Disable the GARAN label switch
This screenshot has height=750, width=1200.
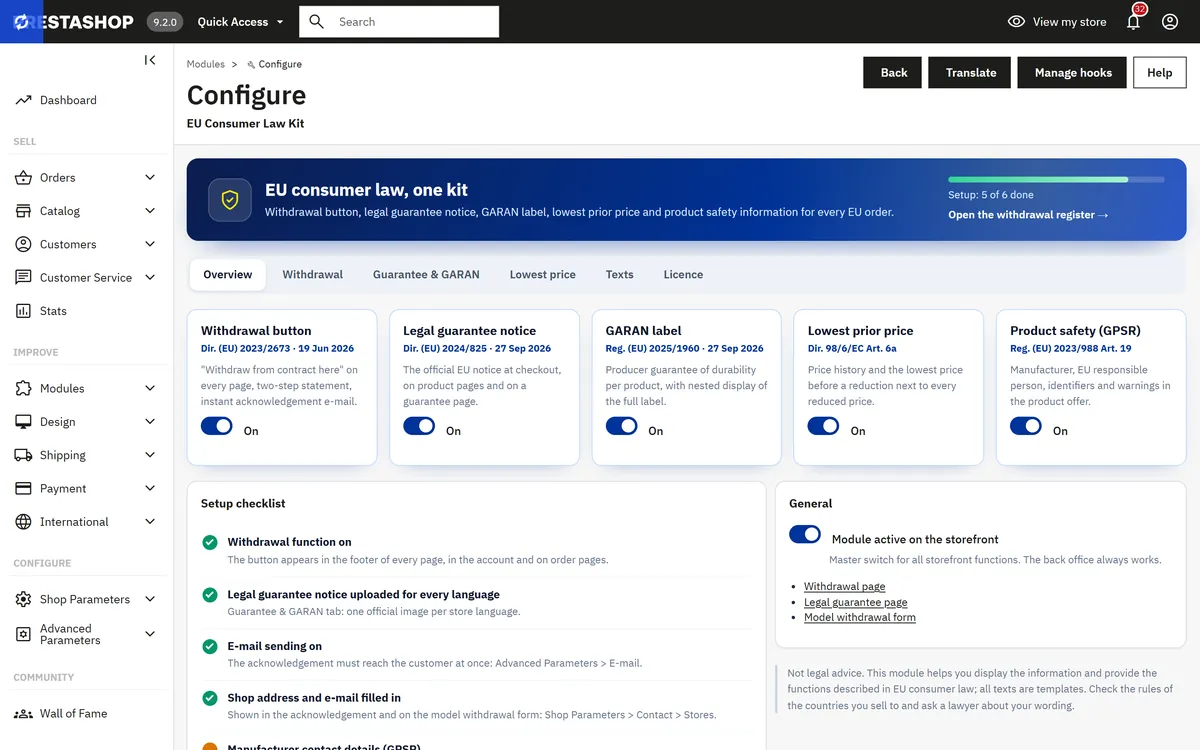[621, 426]
